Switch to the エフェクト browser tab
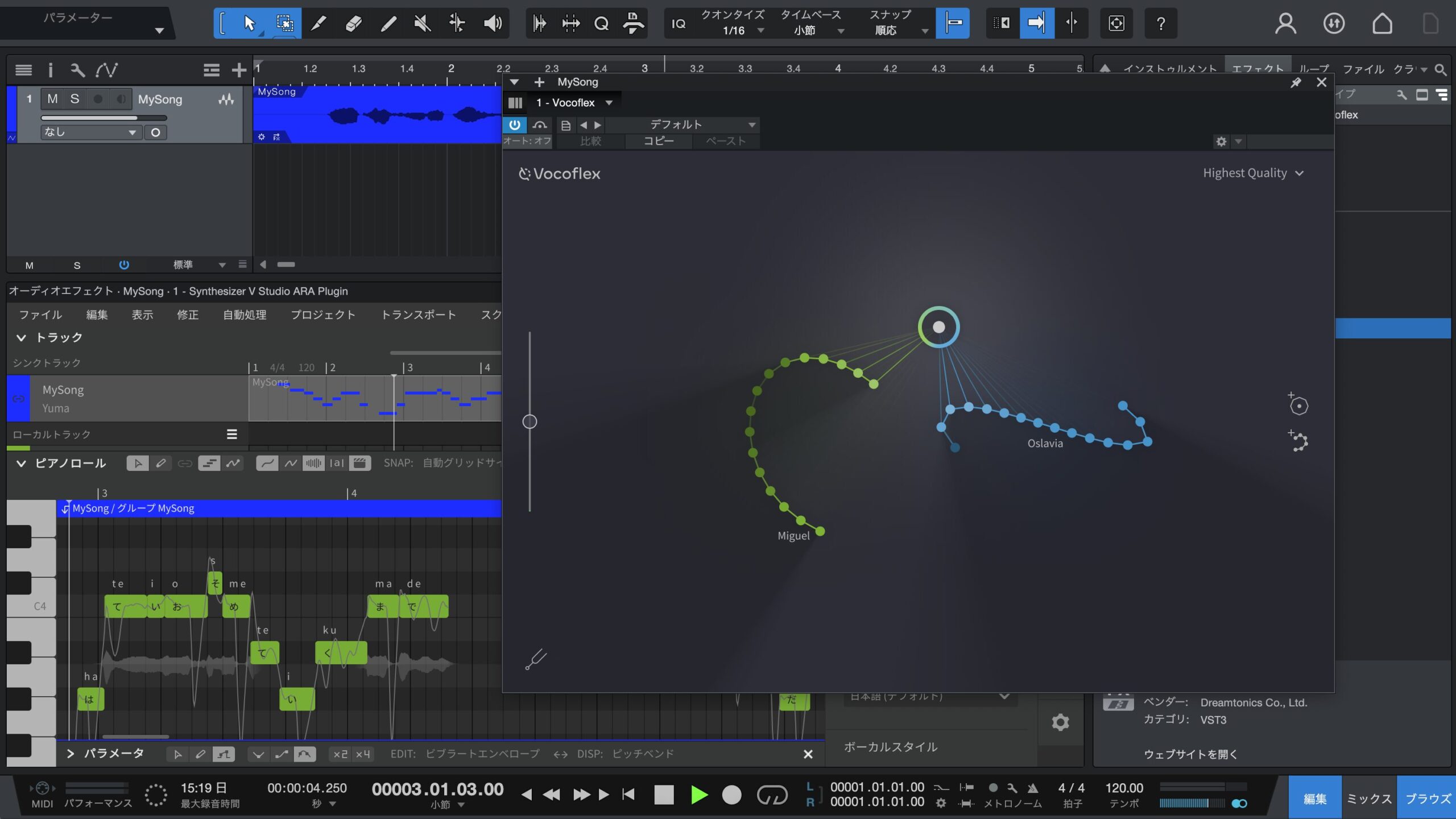The width and height of the screenshot is (1456, 819). point(1258,69)
